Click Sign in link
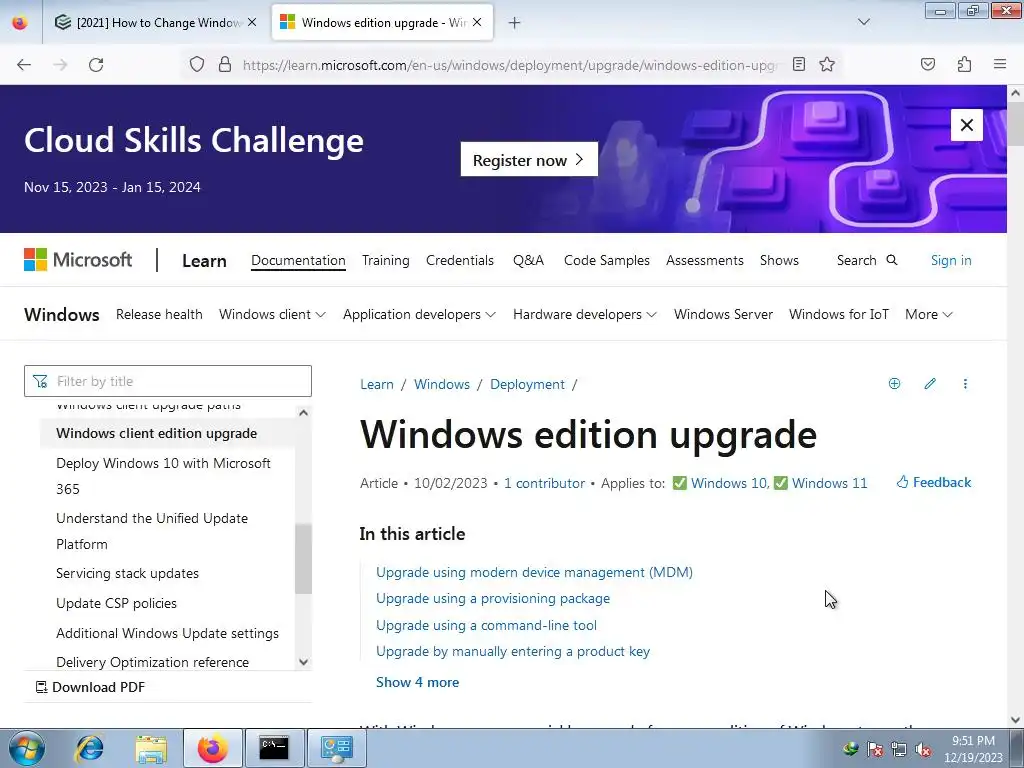The width and height of the screenshot is (1024, 768). point(951,261)
